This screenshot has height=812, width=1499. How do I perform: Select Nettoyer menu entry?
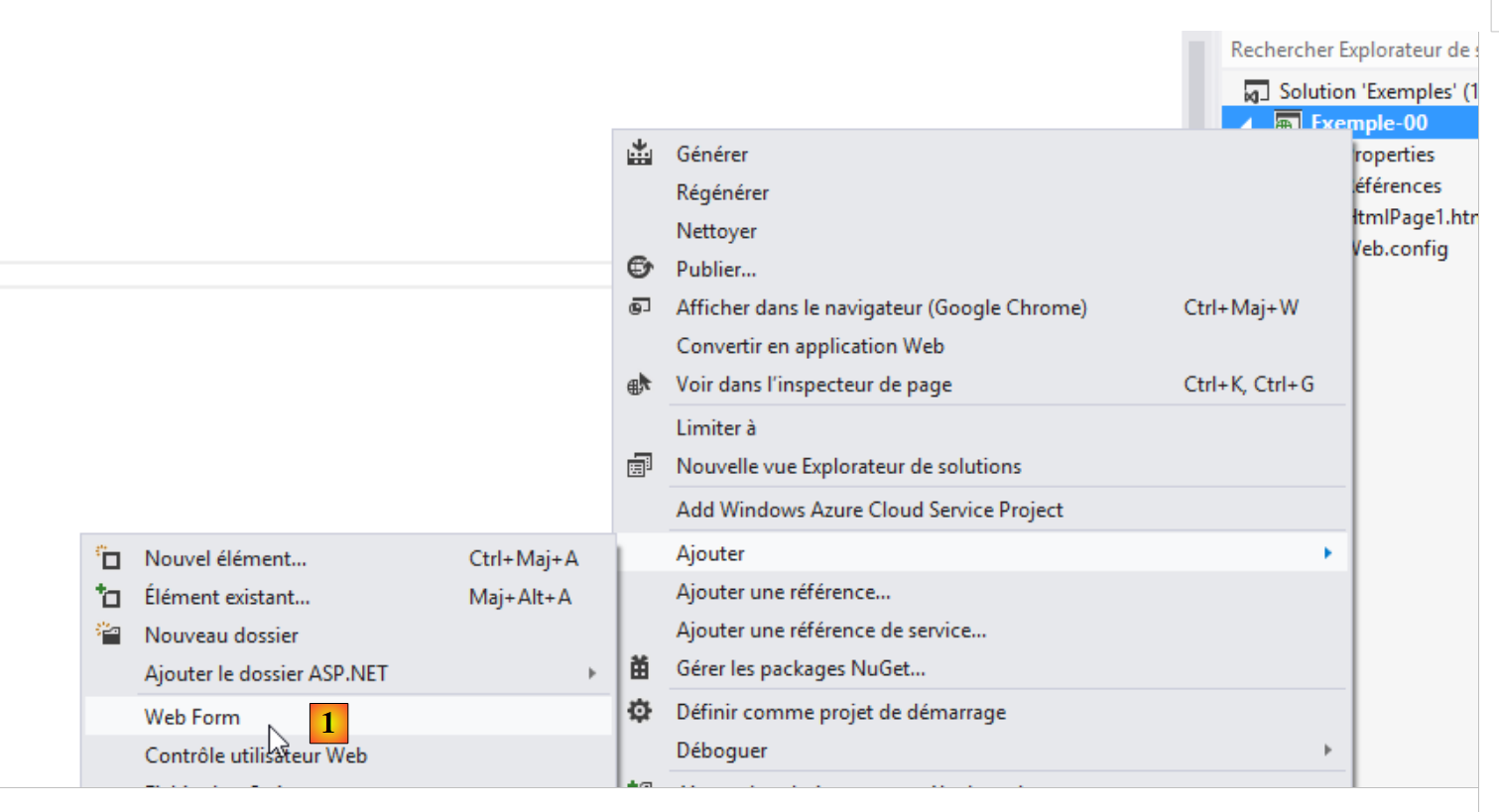[716, 231]
